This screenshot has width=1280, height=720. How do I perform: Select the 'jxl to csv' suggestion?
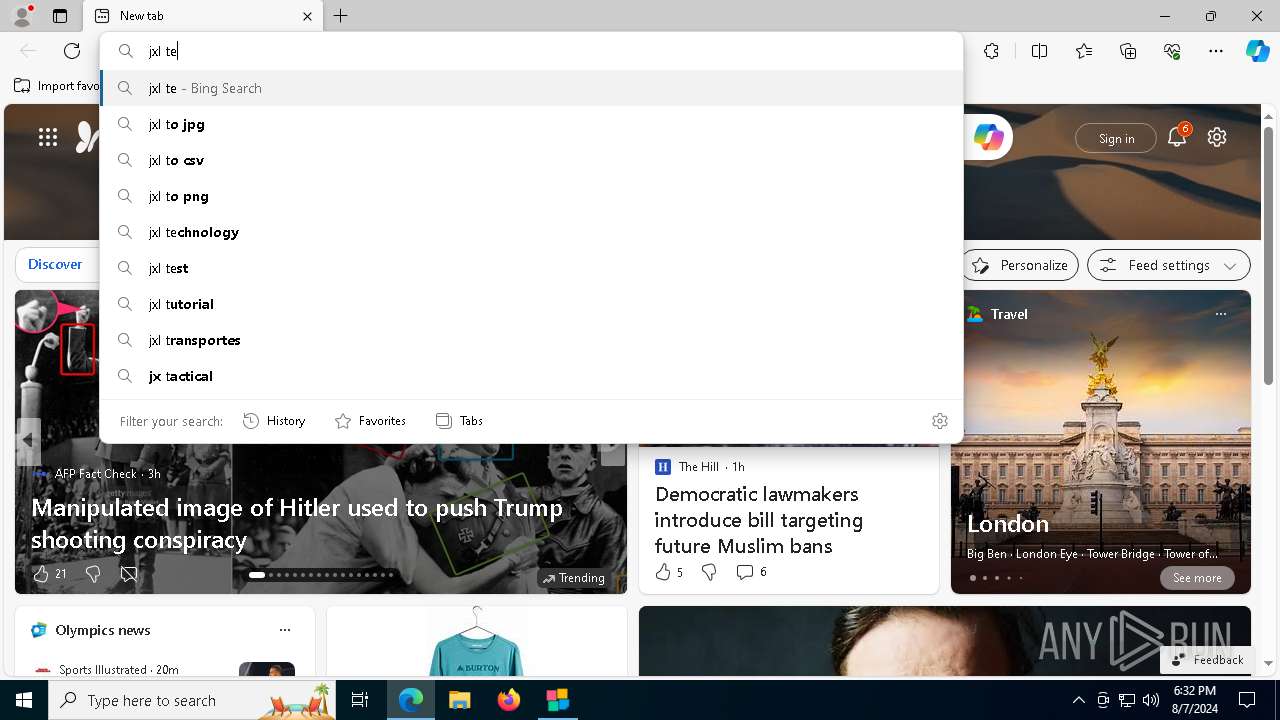coord(531,160)
